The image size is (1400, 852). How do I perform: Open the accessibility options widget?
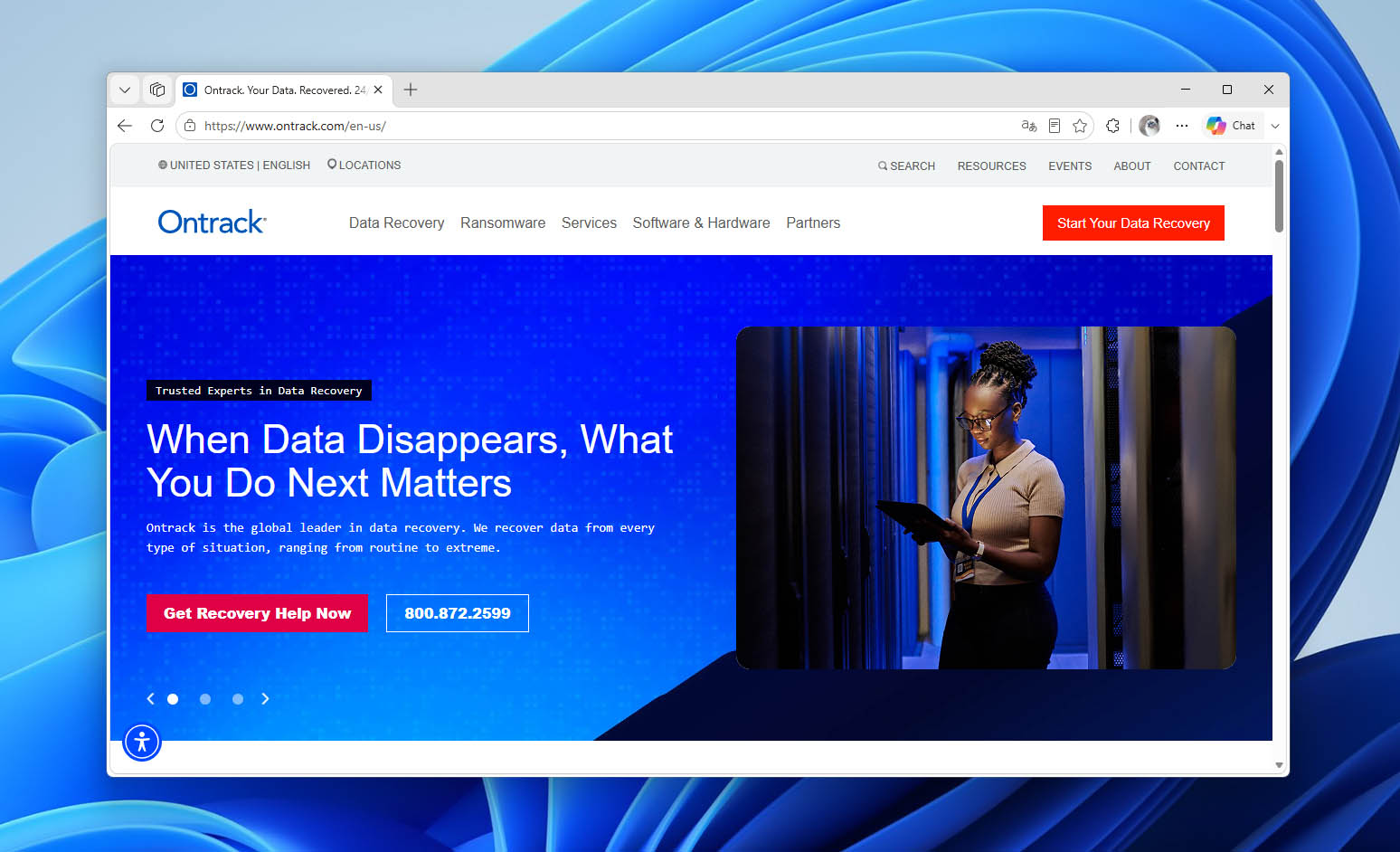(x=142, y=743)
